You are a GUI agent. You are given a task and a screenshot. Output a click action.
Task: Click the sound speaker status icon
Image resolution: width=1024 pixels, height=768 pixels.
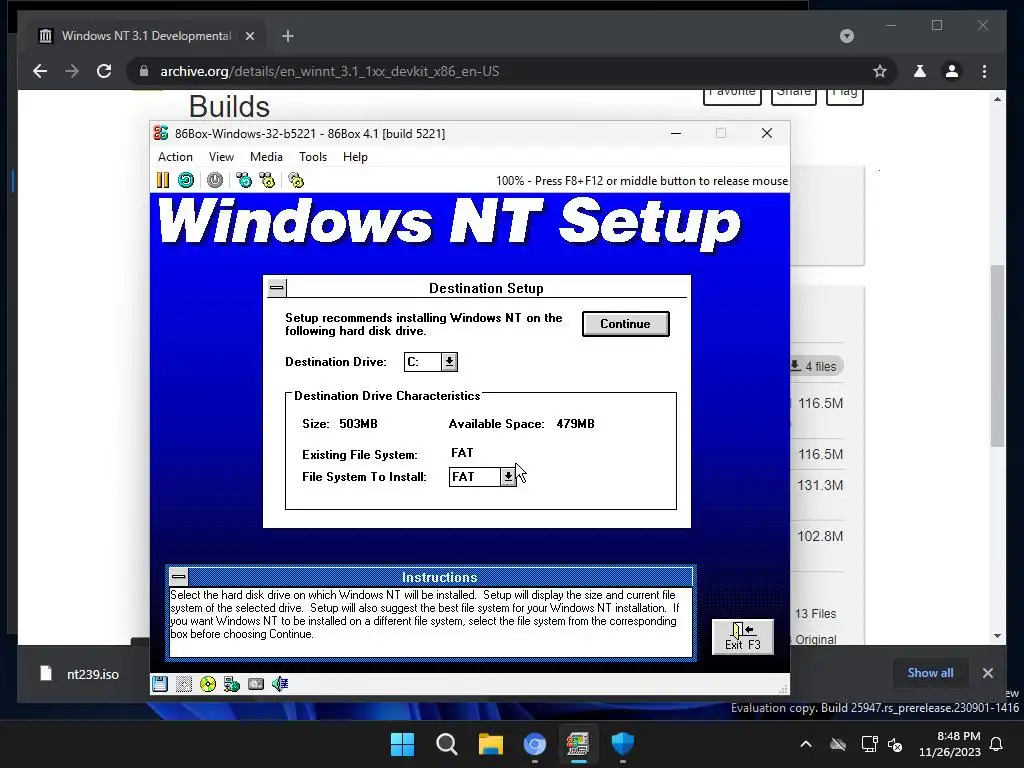(280, 684)
